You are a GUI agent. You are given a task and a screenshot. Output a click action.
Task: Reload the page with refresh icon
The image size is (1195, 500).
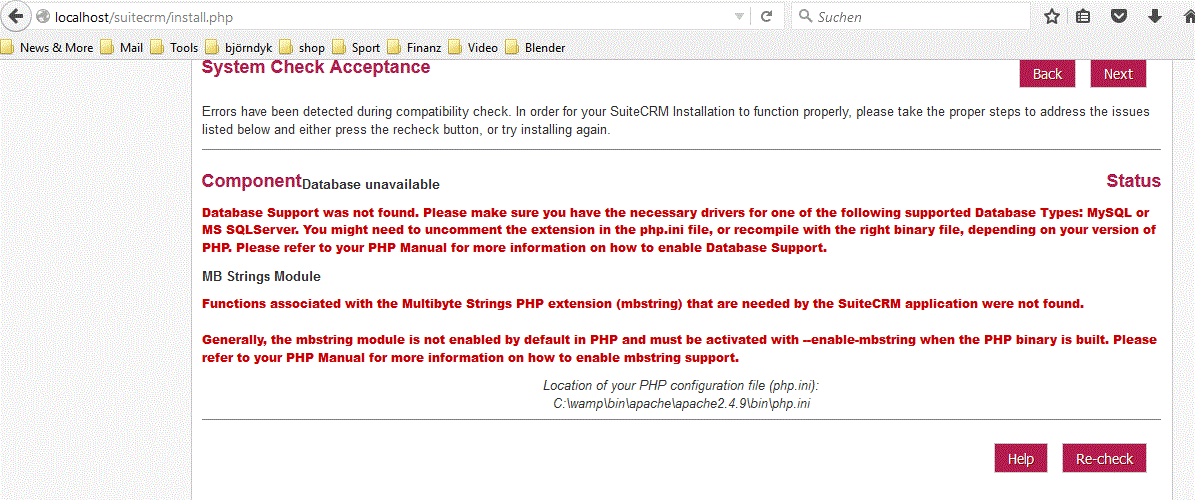(x=767, y=16)
